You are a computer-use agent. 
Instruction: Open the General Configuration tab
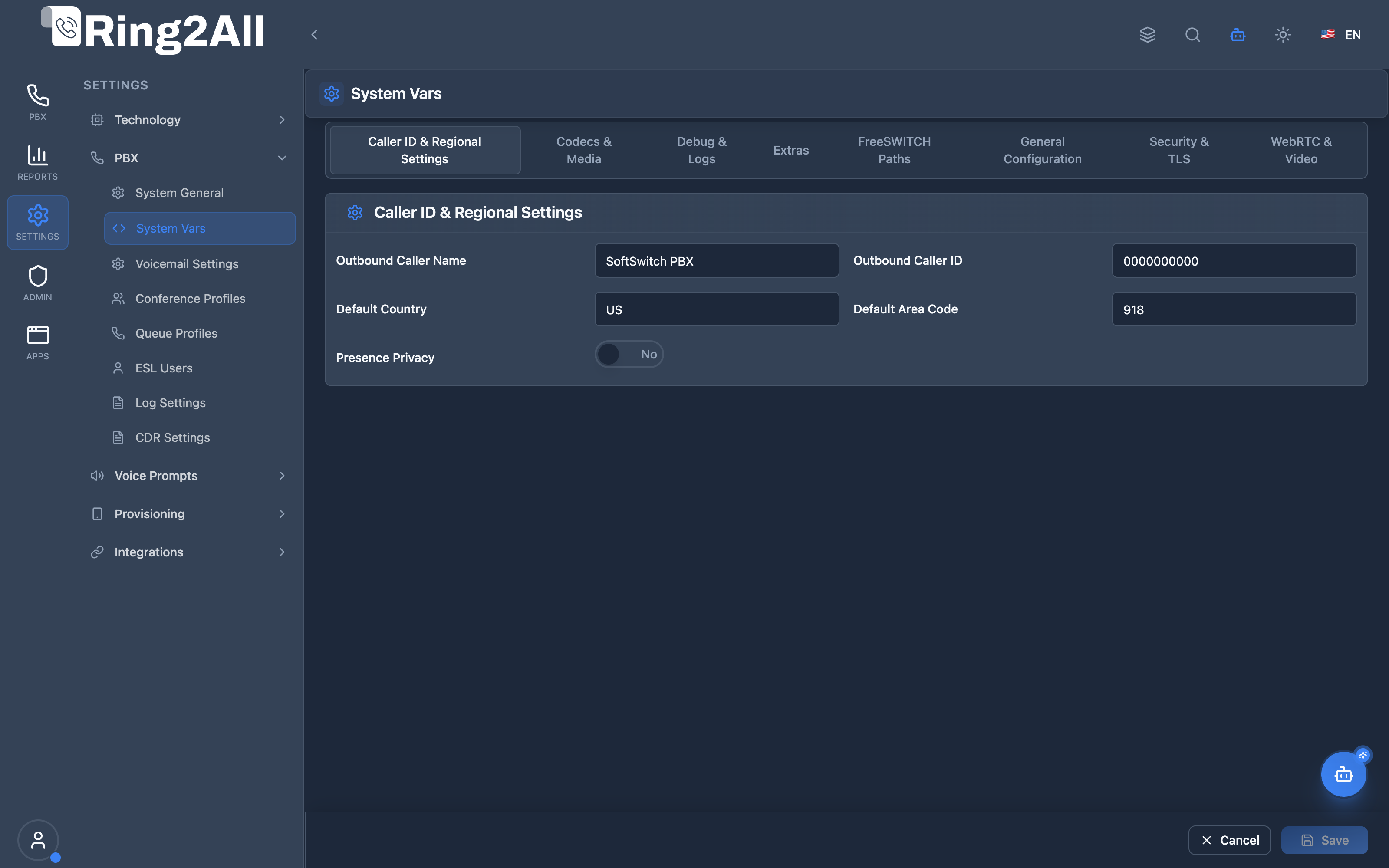pyautogui.click(x=1042, y=150)
